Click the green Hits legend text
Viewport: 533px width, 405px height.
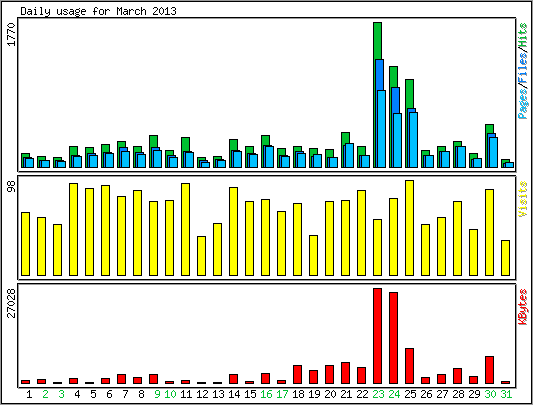pyautogui.click(x=523, y=37)
